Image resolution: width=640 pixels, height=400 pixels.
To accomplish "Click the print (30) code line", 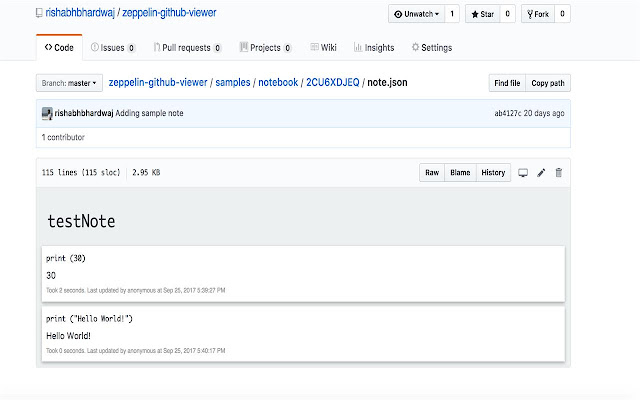I will (66, 258).
